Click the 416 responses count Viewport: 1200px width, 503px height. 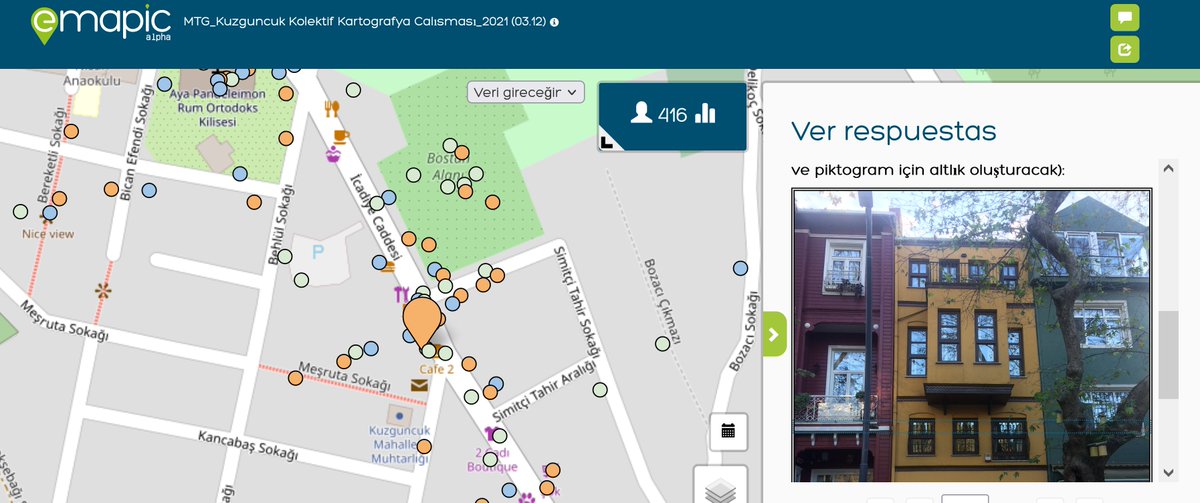tap(672, 115)
